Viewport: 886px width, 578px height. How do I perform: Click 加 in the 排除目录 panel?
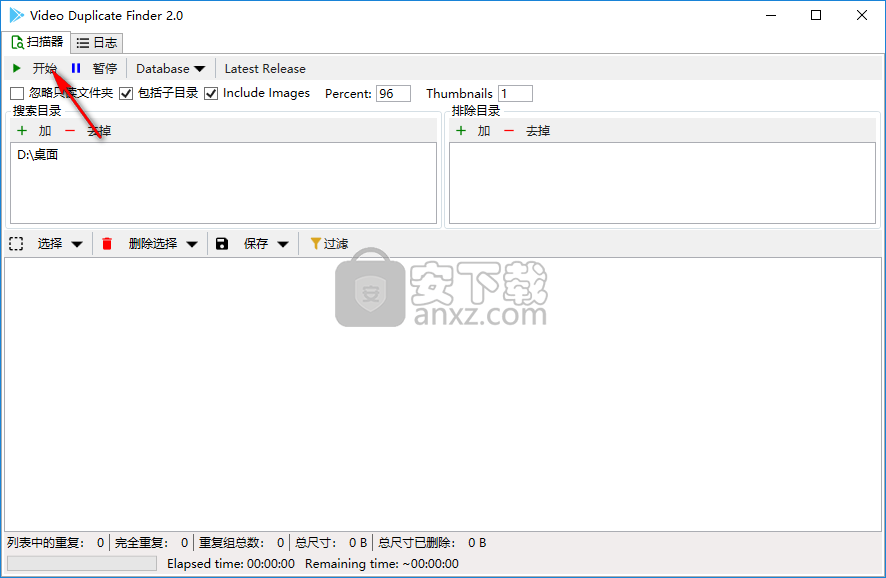pyautogui.click(x=484, y=131)
